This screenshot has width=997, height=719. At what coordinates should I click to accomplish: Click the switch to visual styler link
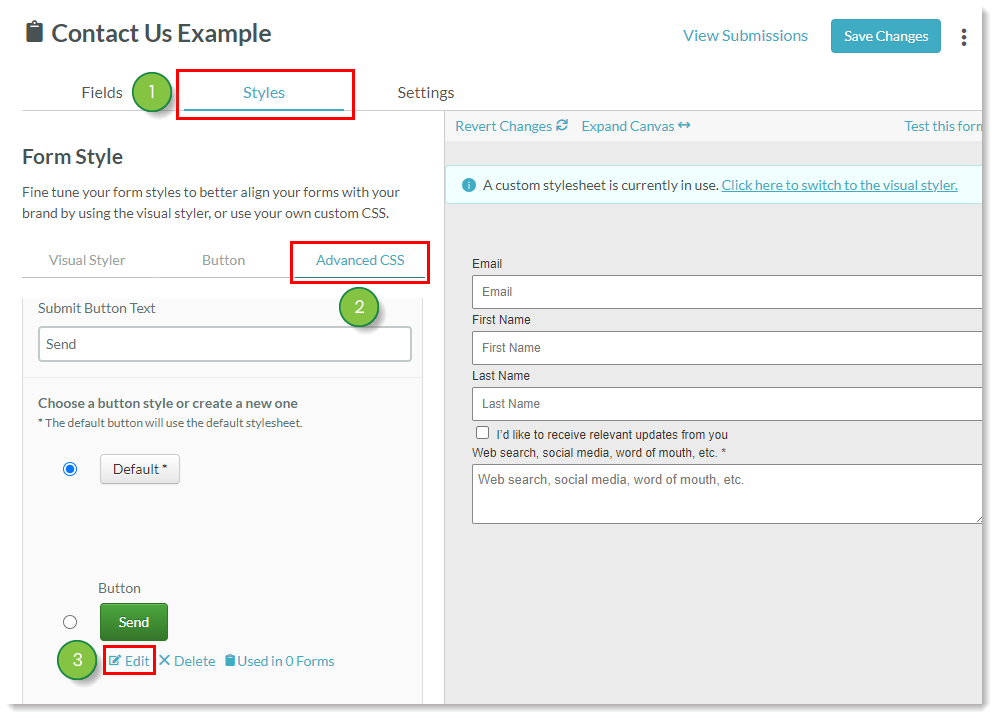pyautogui.click(x=839, y=185)
